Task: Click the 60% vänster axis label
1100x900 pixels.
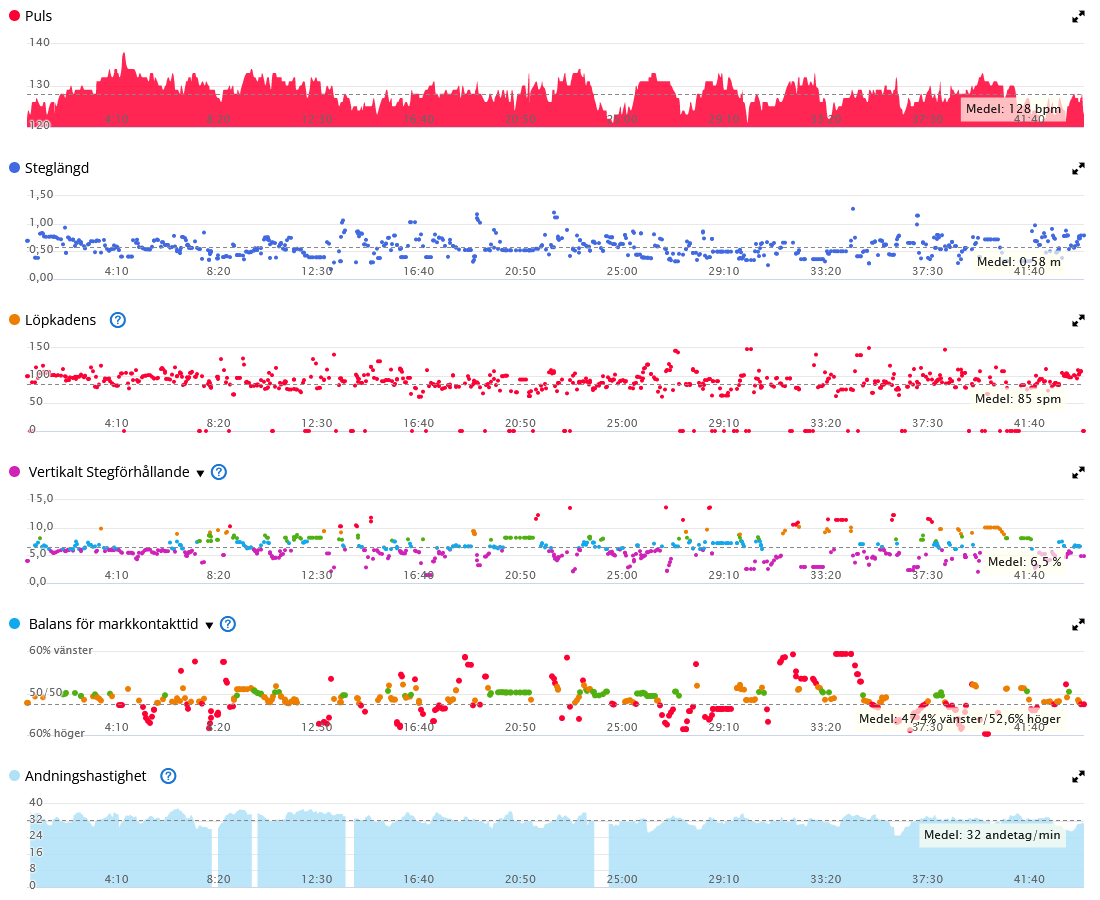Action: 60,650
